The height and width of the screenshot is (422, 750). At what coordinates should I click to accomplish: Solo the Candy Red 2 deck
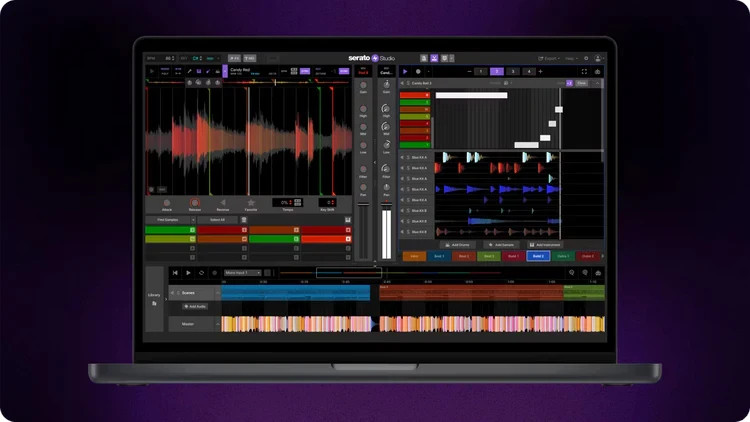pyautogui.click(x=408, y=83)
